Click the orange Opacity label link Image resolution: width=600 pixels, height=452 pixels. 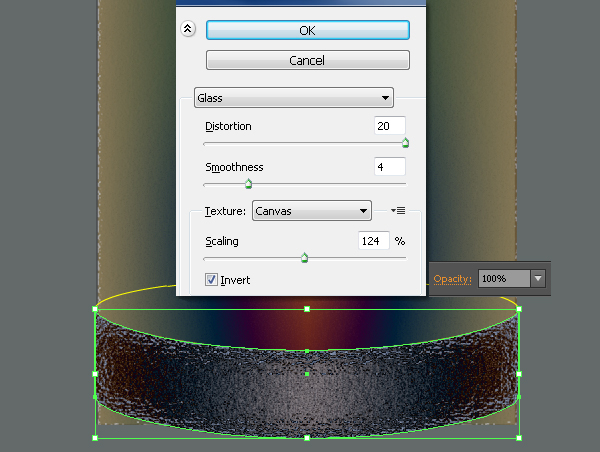click(452, 279)
